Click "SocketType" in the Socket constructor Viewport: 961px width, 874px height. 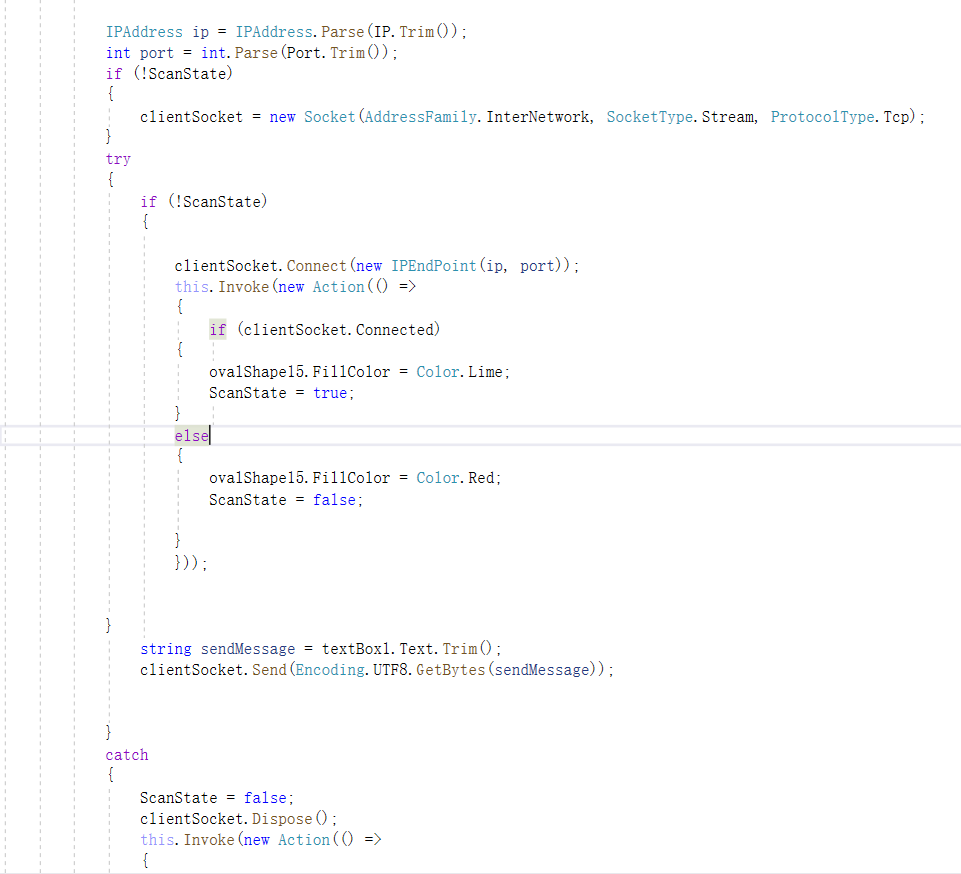649,117
